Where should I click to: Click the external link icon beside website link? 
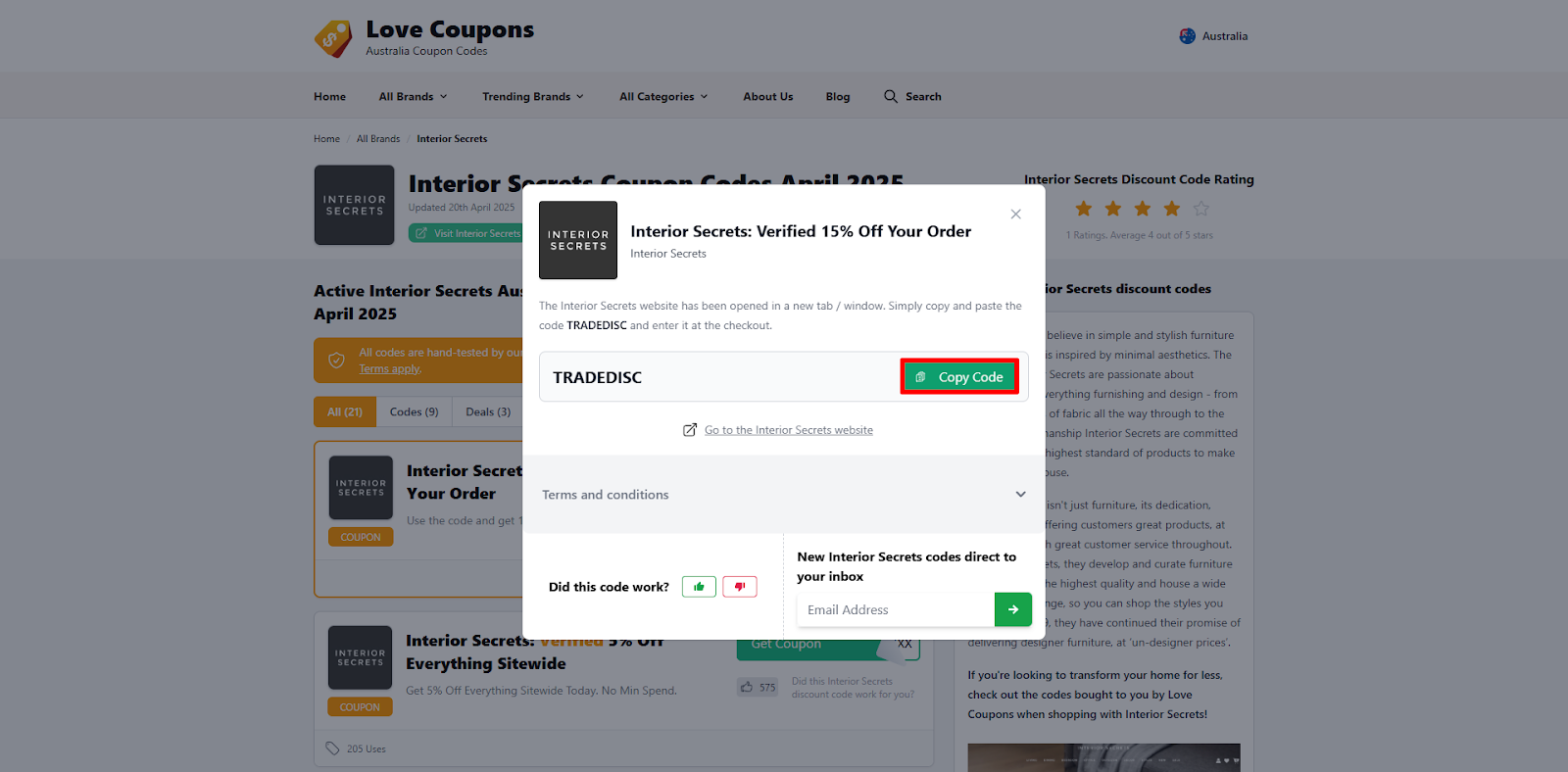point(690,430)
